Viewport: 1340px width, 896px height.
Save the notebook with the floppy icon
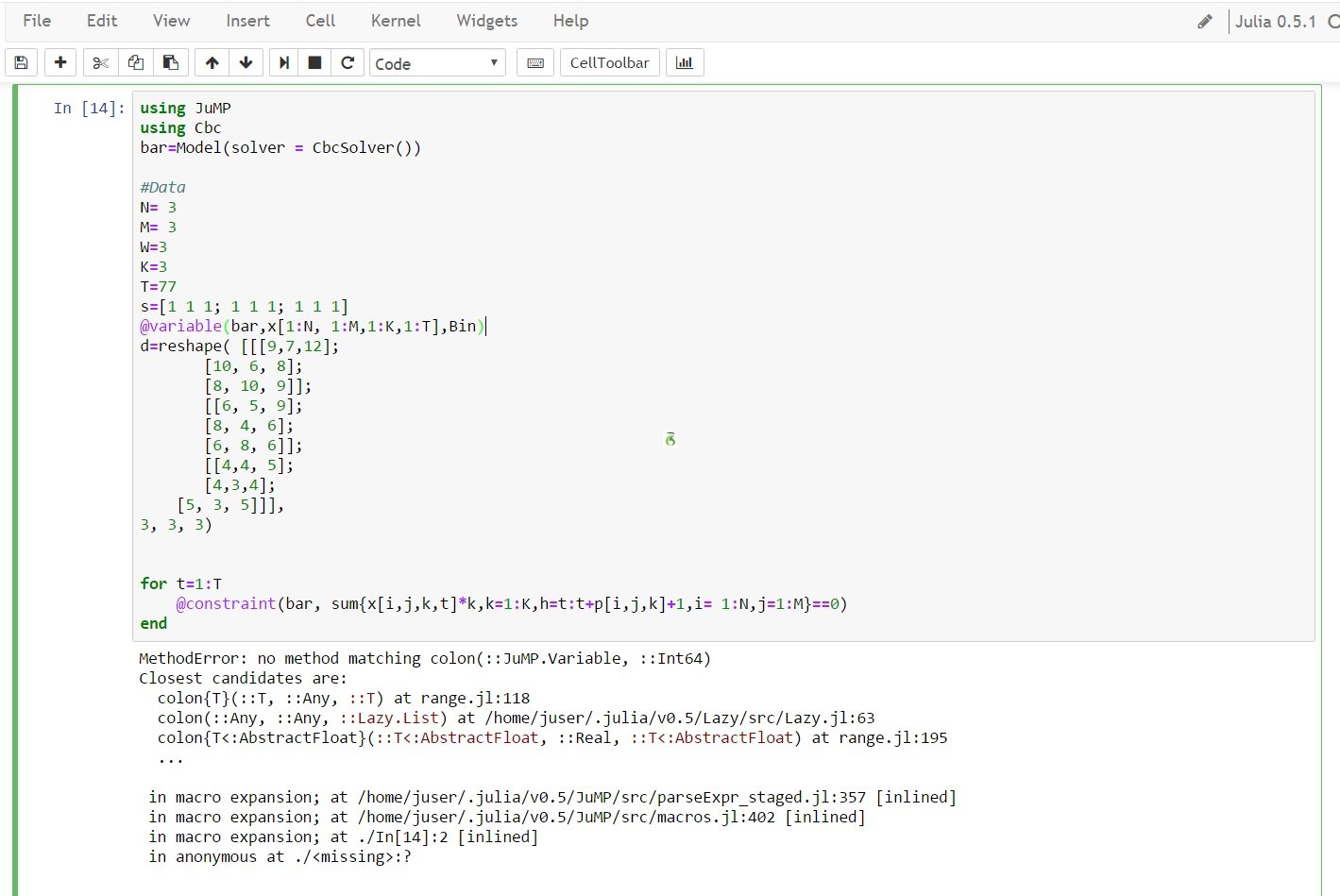(21, 62)
